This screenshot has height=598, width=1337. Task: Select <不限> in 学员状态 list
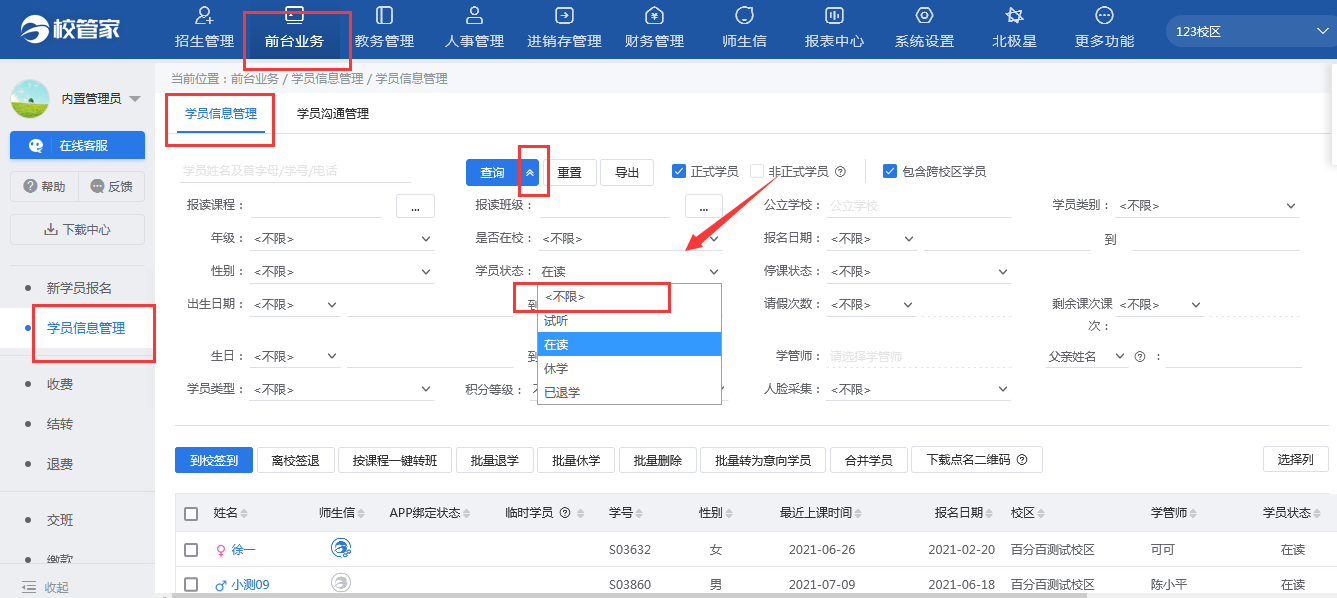[629, 297]
